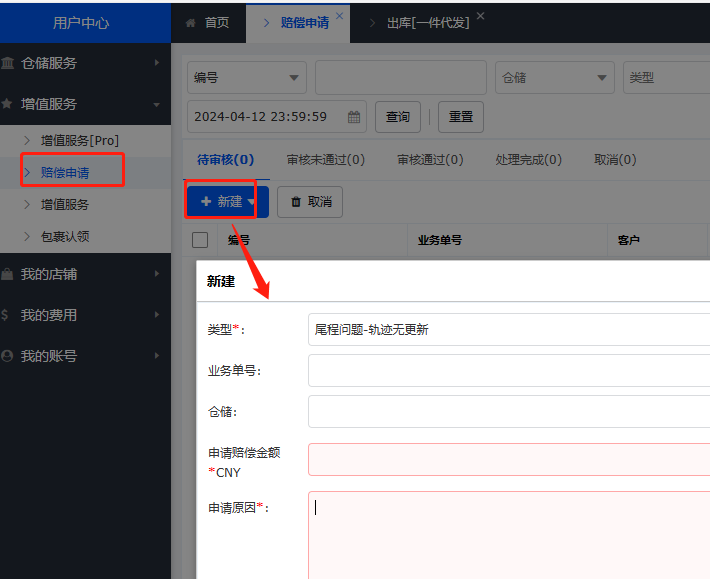
Task: Click the home icon in 首页 tab
Action: tap(190, 22)
